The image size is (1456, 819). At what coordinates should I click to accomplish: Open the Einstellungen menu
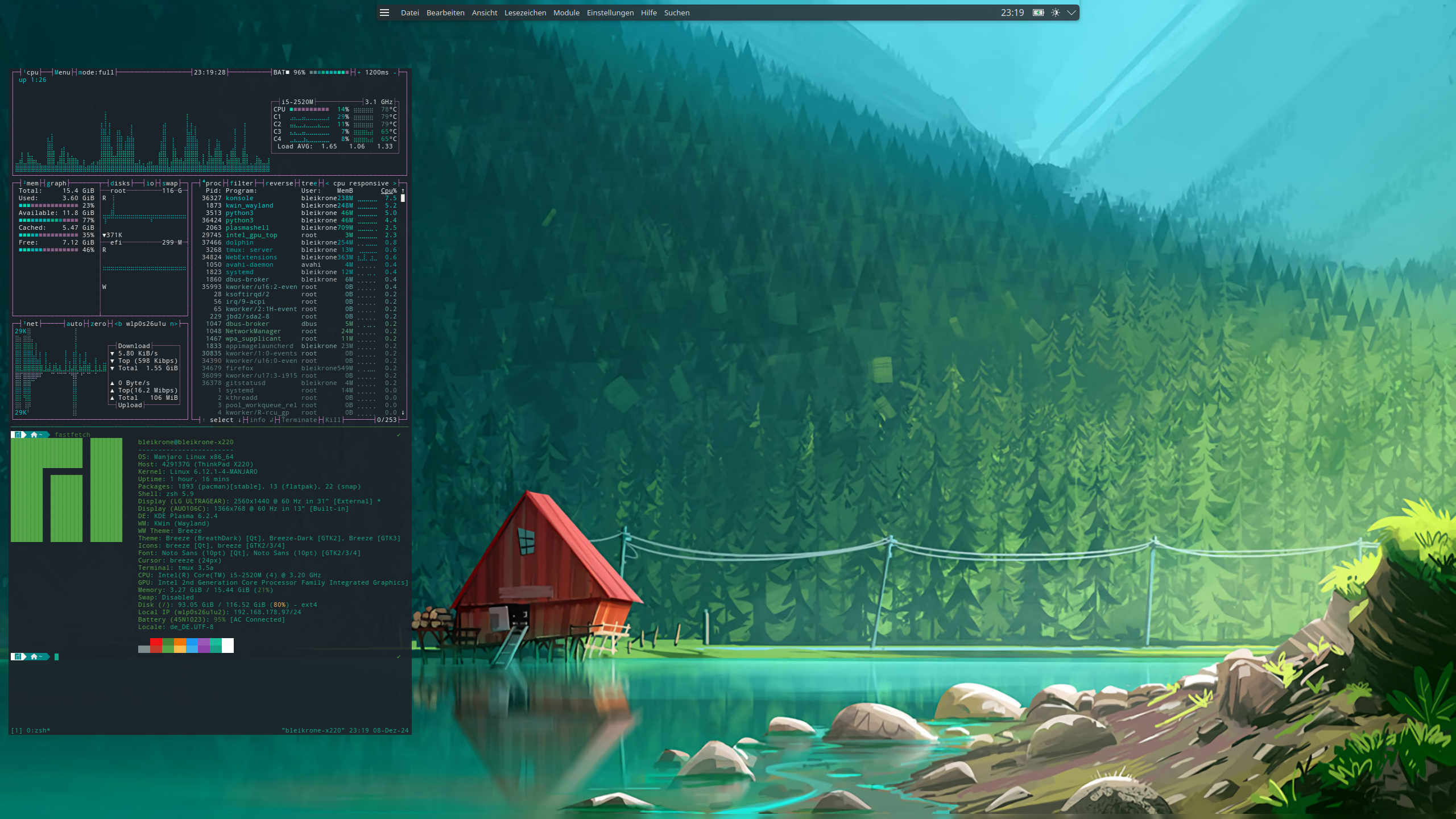[610, 13]
